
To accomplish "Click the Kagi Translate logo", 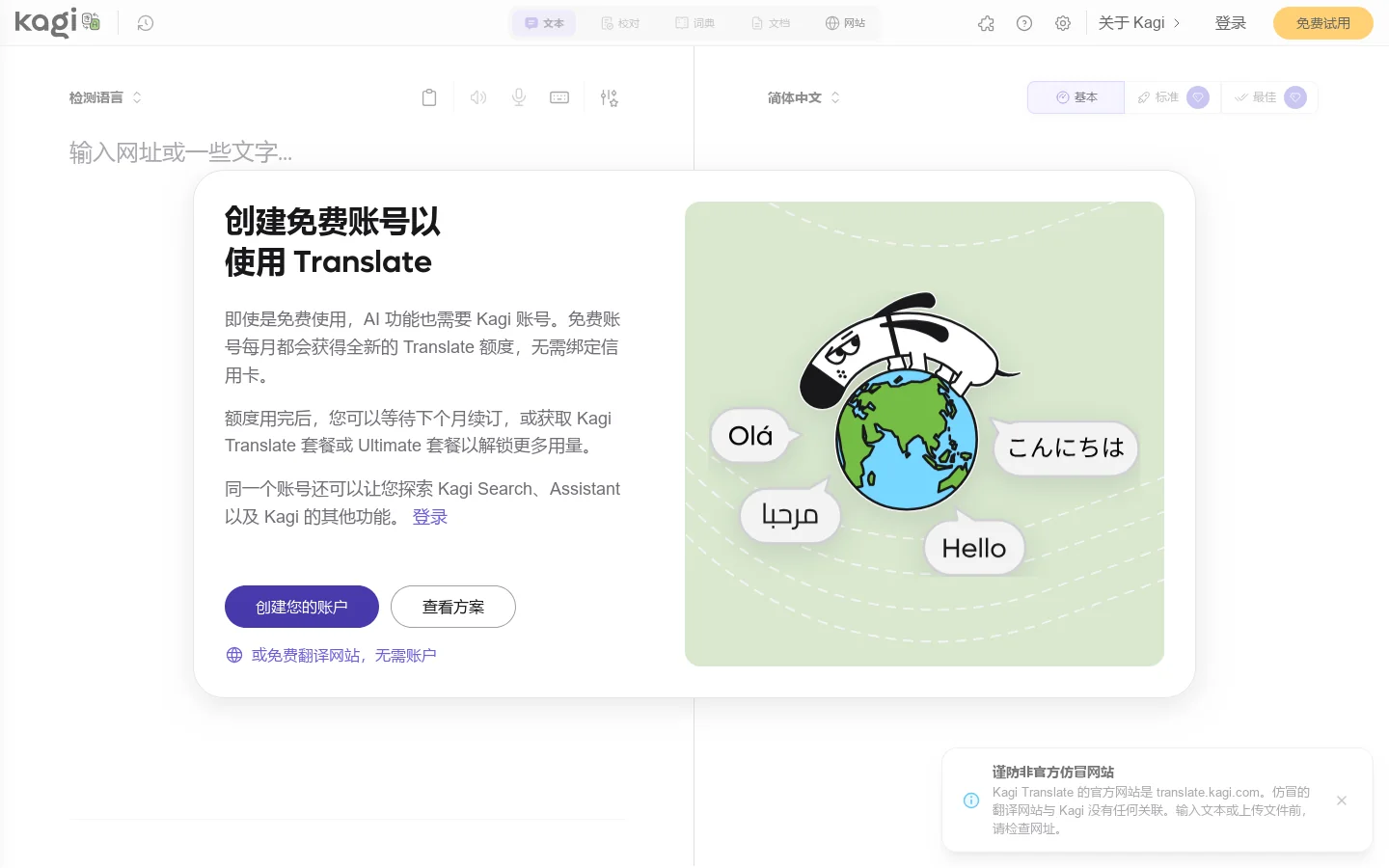I will click(x=57, y=22).
